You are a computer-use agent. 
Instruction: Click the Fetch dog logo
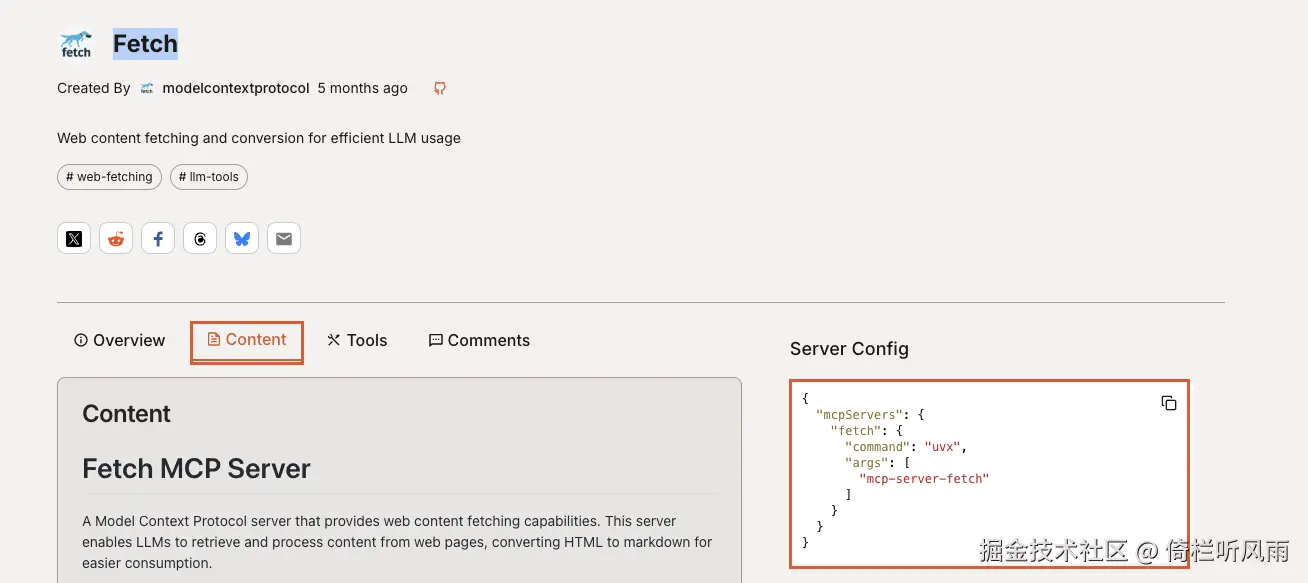(x=76, y=44)
